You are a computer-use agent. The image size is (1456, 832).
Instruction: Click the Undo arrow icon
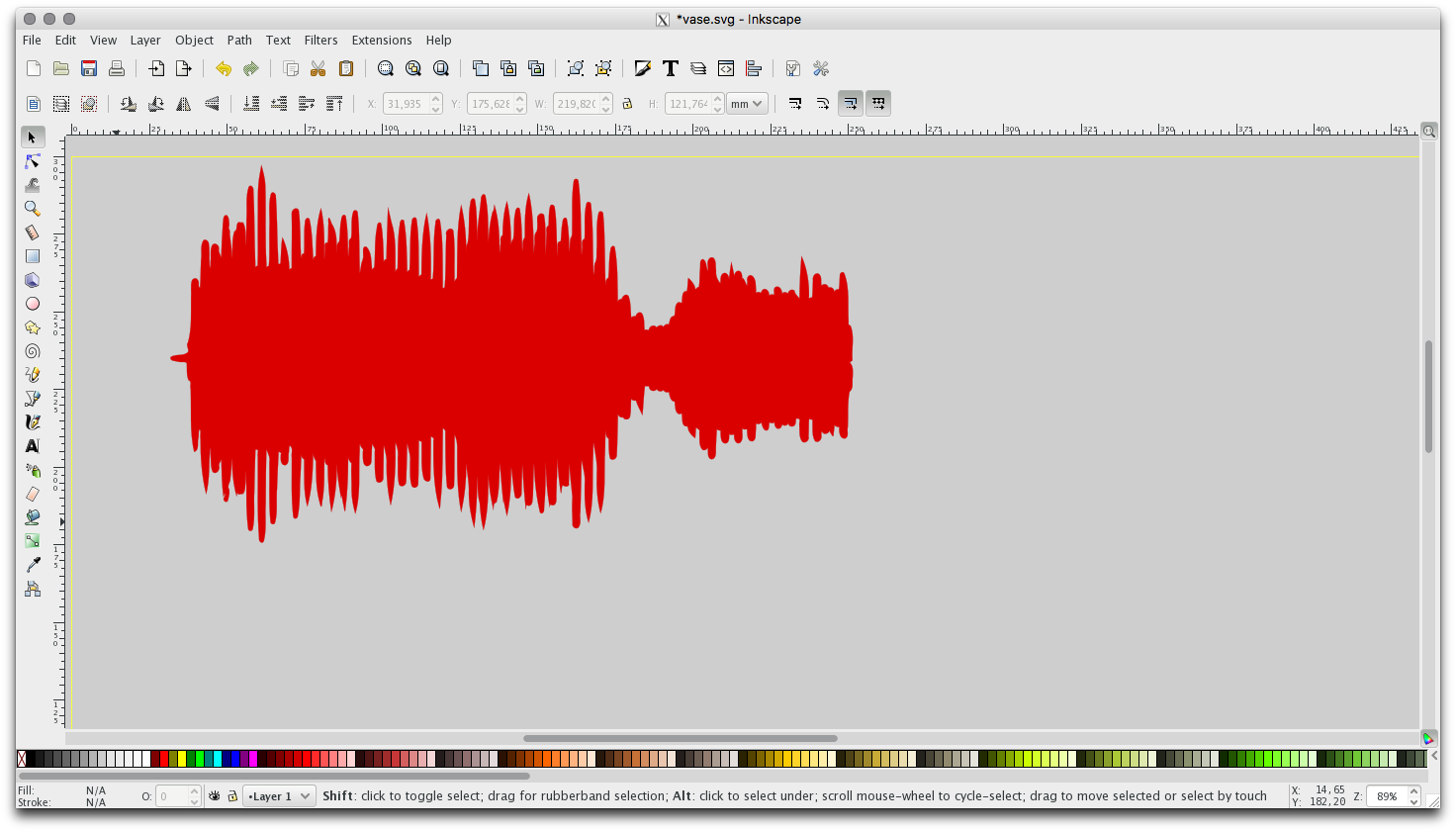pos(224,68)
